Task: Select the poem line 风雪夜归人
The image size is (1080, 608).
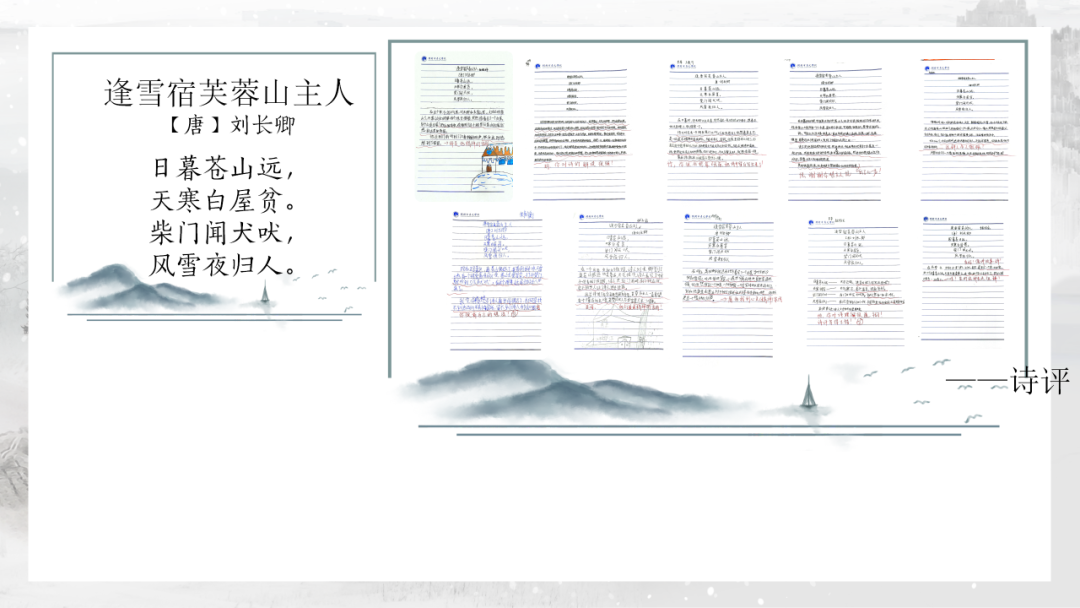Action: coord(223,265)
